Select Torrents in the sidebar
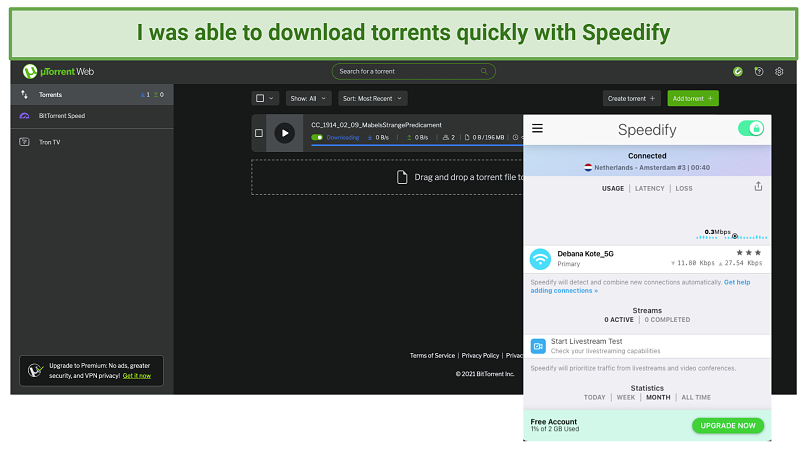Viewport: 806px width, 453px height. [x=93, y=95]
